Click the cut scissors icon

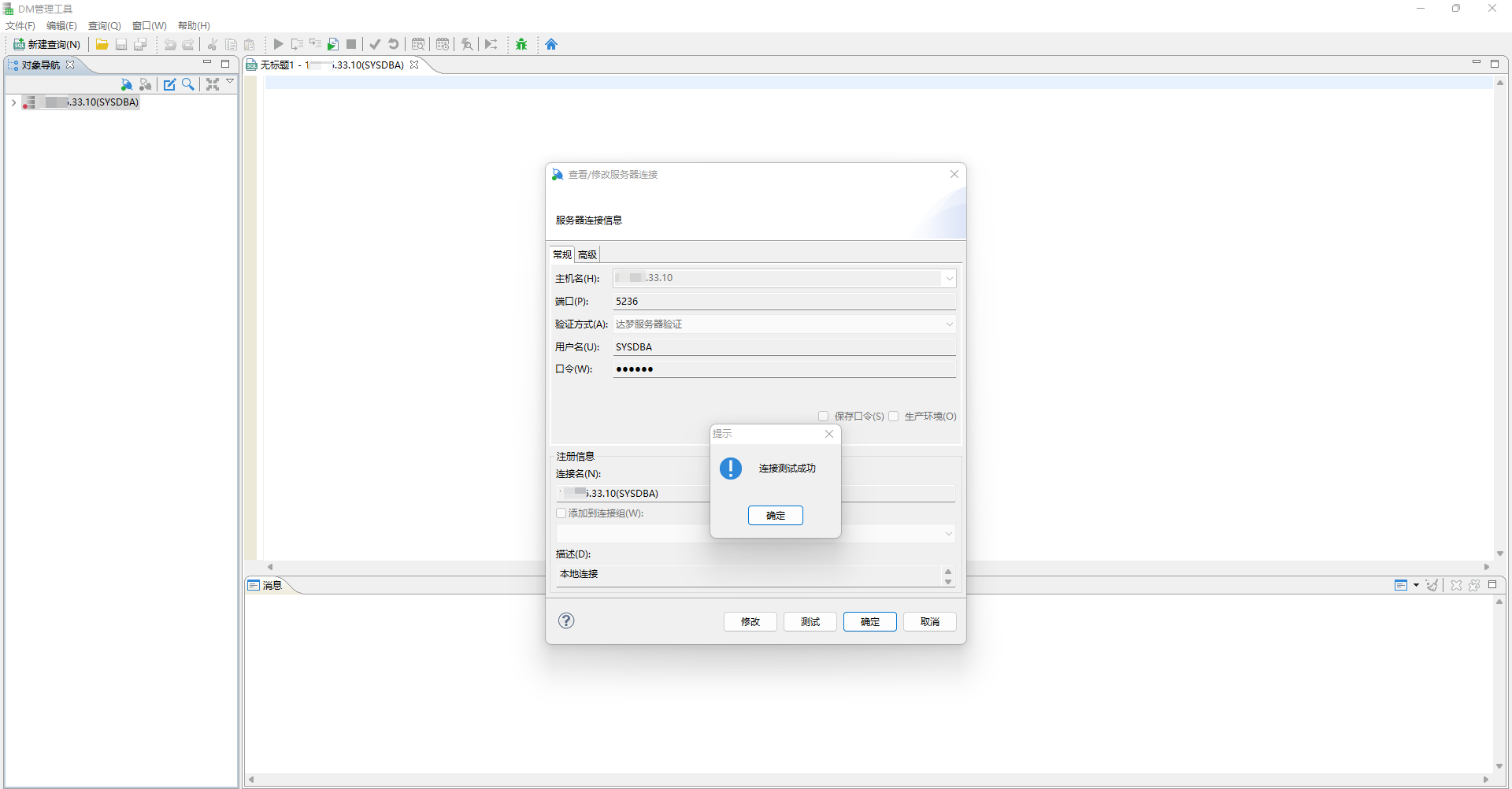pos(213,44)
